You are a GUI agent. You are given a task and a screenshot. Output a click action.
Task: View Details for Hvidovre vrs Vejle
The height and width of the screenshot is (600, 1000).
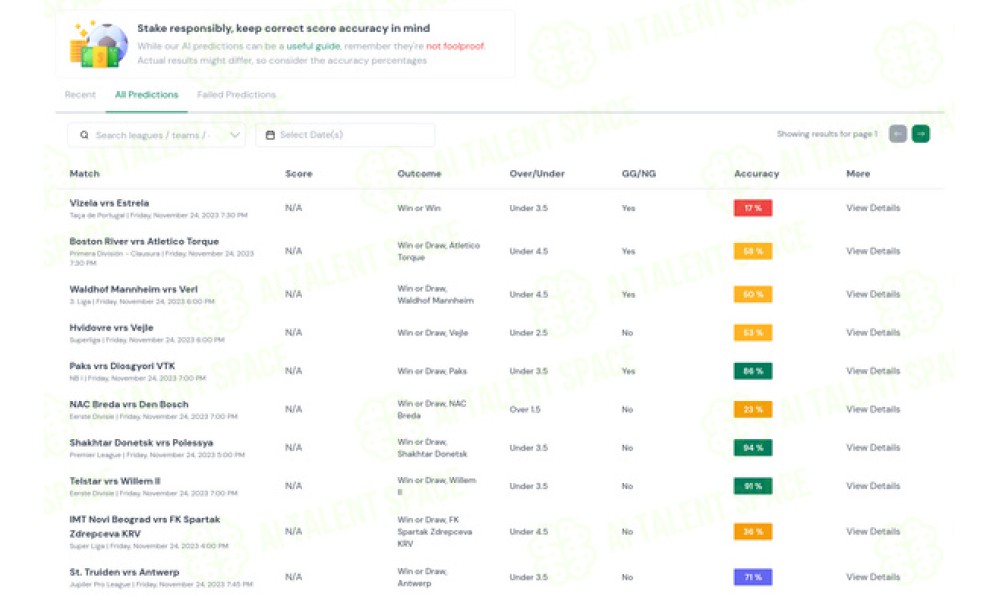[873, 333]
